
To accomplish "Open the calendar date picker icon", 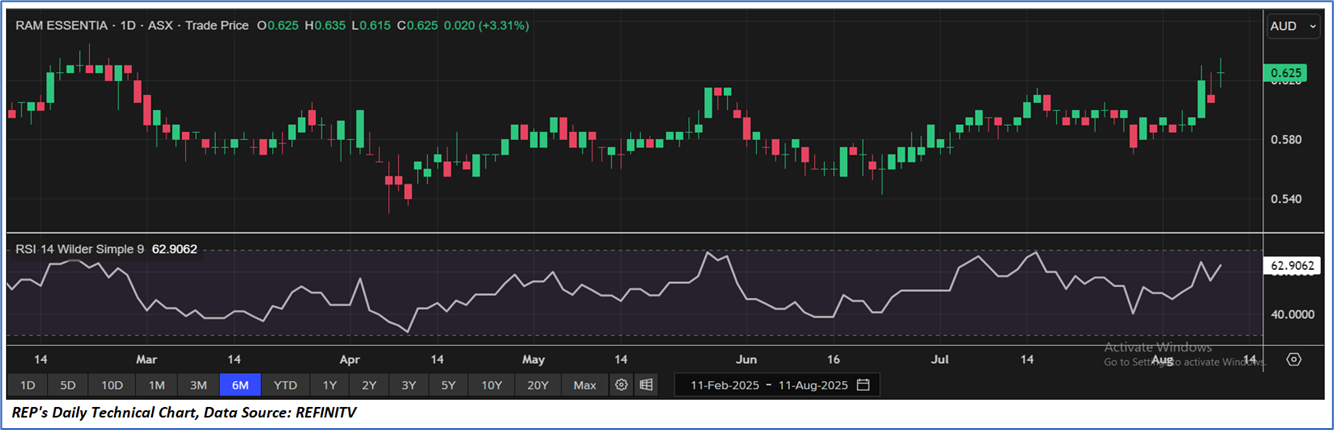I will pos(863,385).
